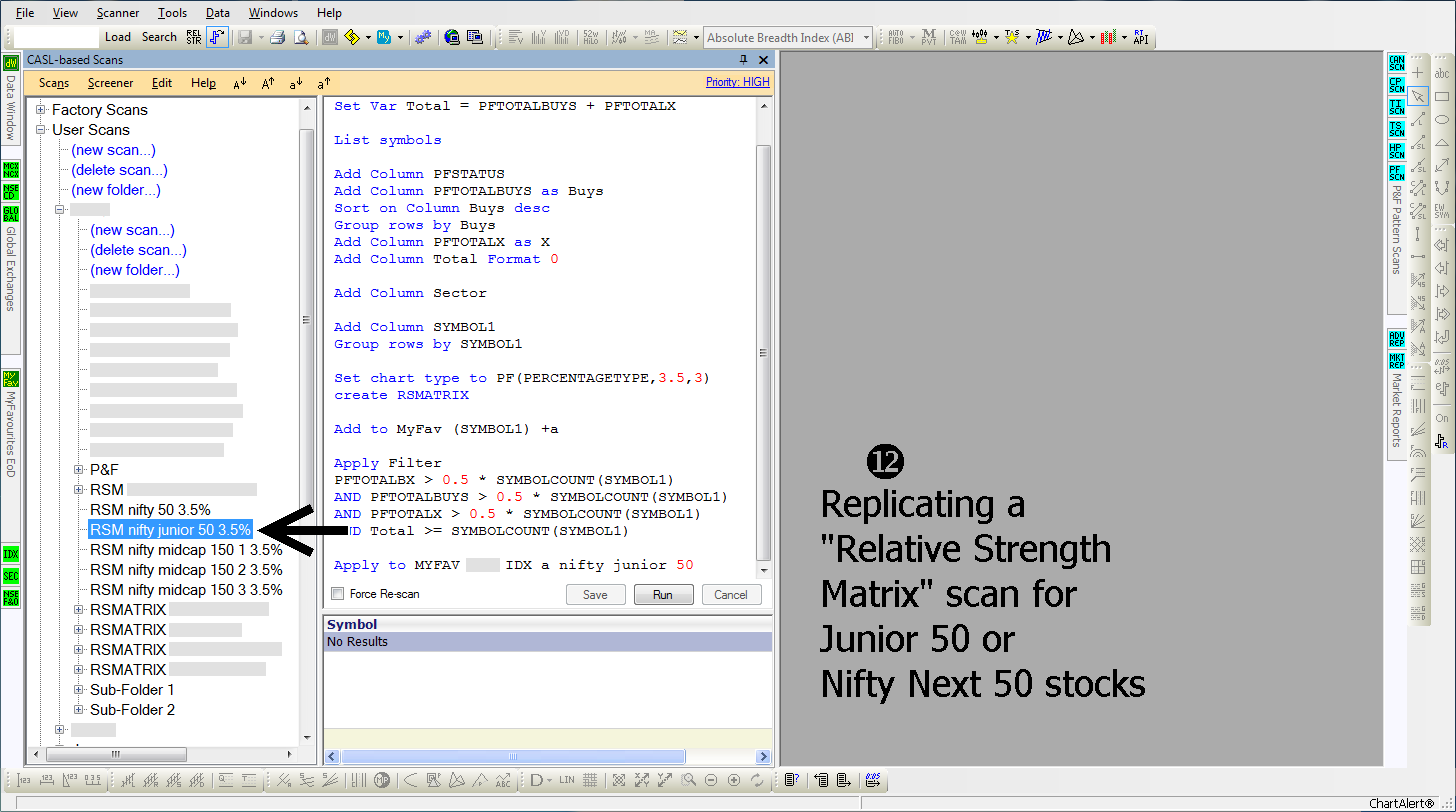
Task: Click the CP SCN scan icon
Action: click(x=1397, y=84)
